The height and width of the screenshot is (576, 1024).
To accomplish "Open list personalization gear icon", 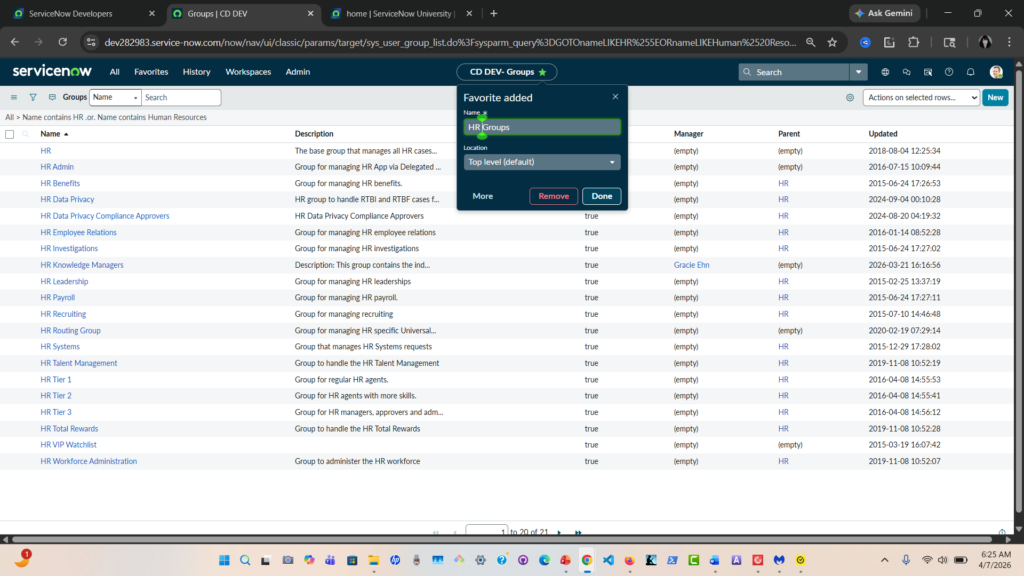I will click(850, 98).
